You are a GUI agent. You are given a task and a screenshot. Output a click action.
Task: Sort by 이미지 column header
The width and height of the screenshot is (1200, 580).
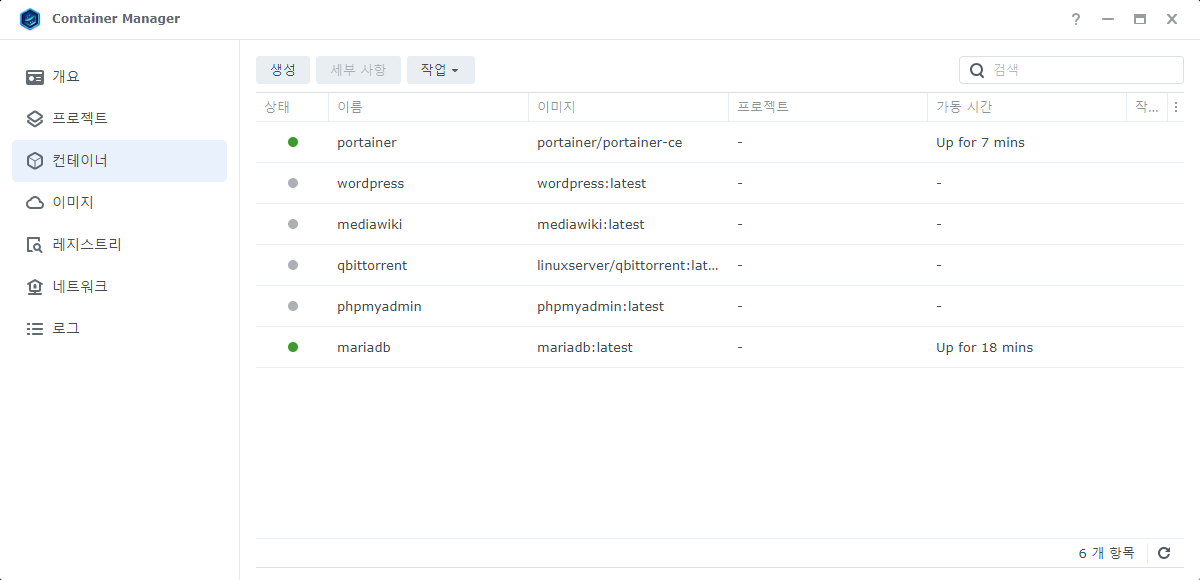click(x=628, y=107)
